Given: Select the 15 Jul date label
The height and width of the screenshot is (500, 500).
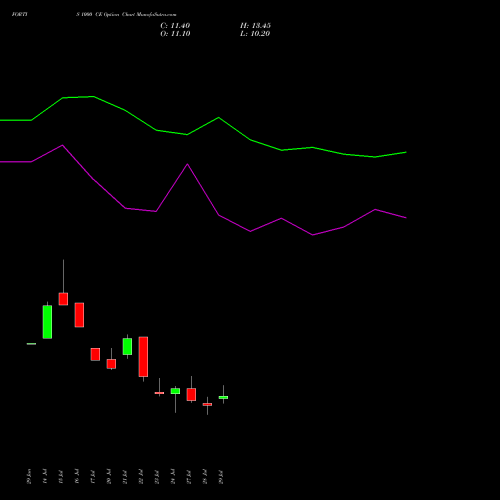Looking at the screenshot, I should coord(61,476).
